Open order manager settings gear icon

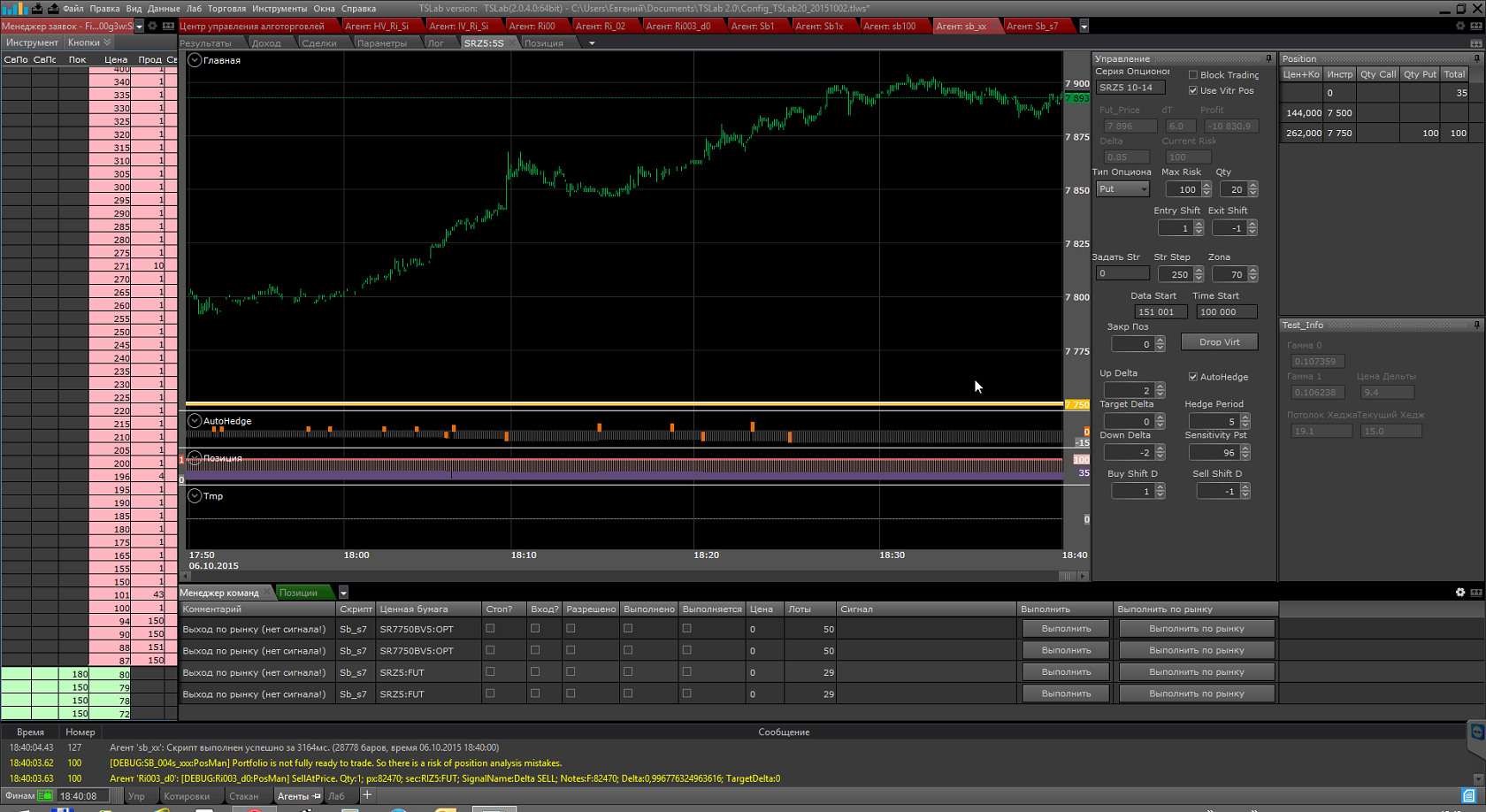click(x=152, y=27)
